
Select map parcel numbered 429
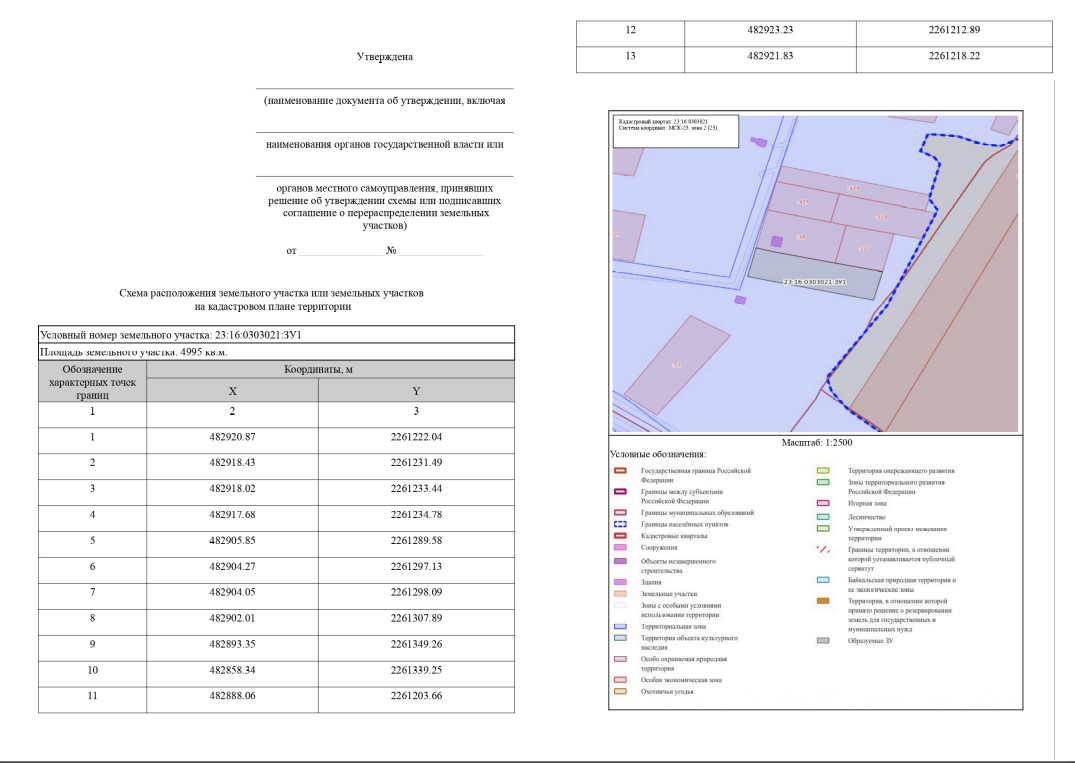click(853, 189)
